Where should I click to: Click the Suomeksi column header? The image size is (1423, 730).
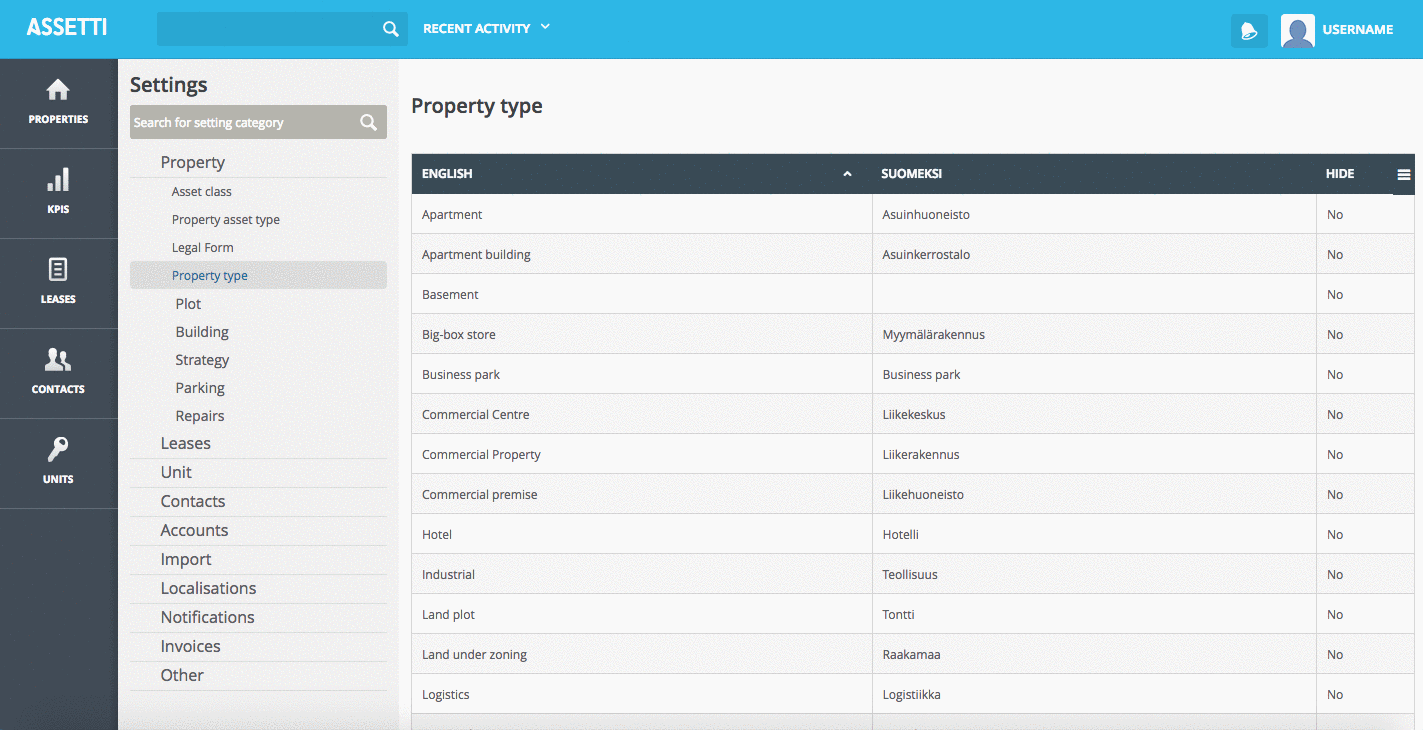pos(911,174)
